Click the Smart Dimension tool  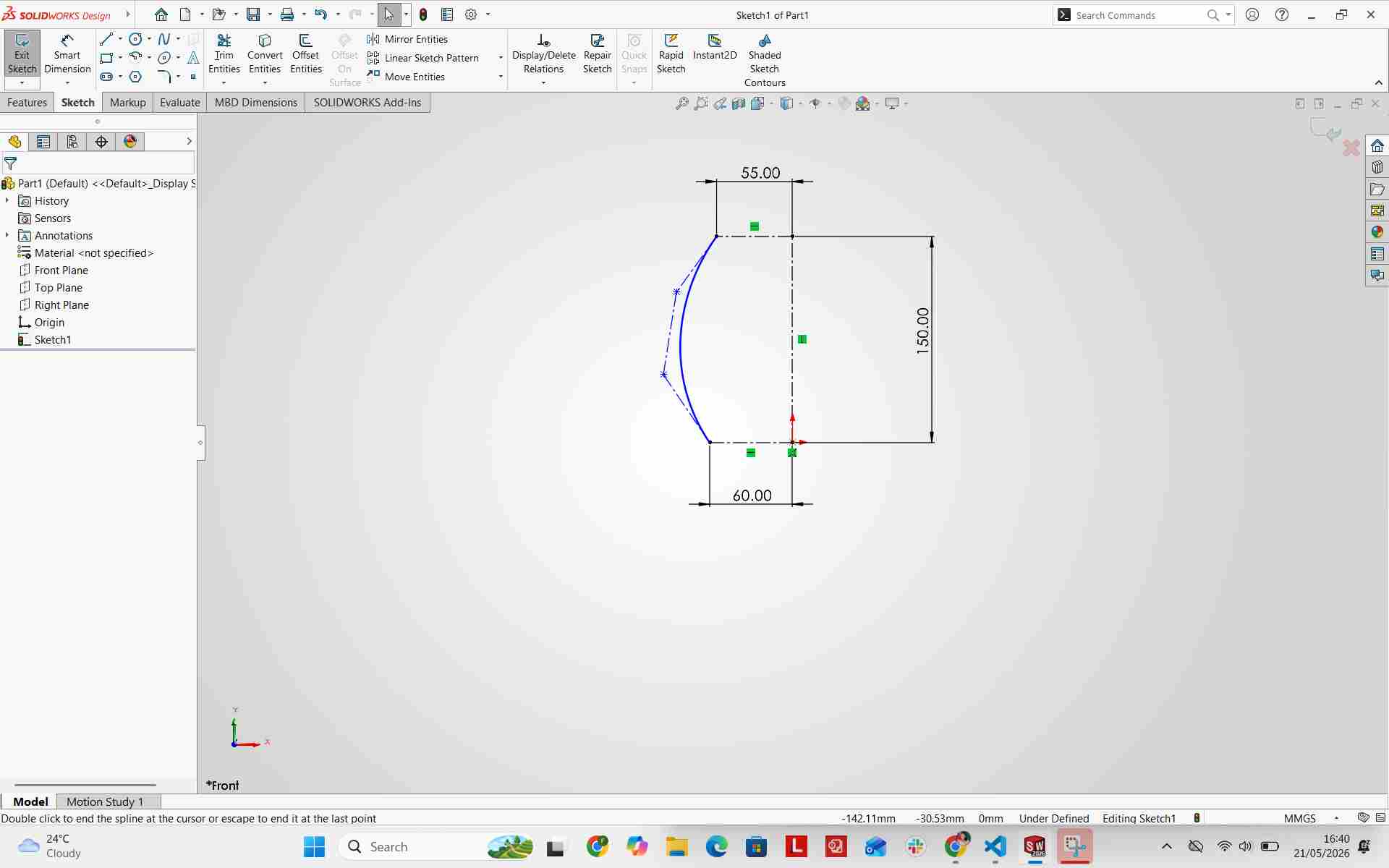click(x=67, y=54)
